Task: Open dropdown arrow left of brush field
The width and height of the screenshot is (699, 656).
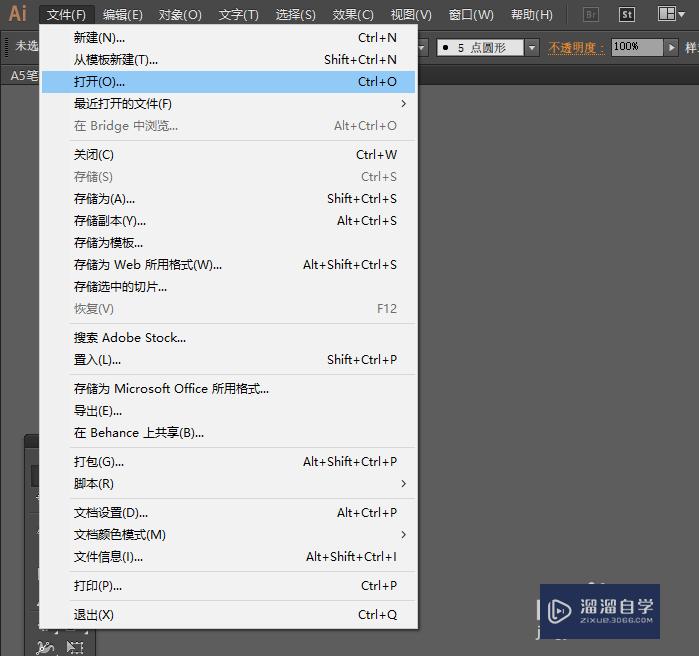Action: pyautogui.click(x=423, y=47)
